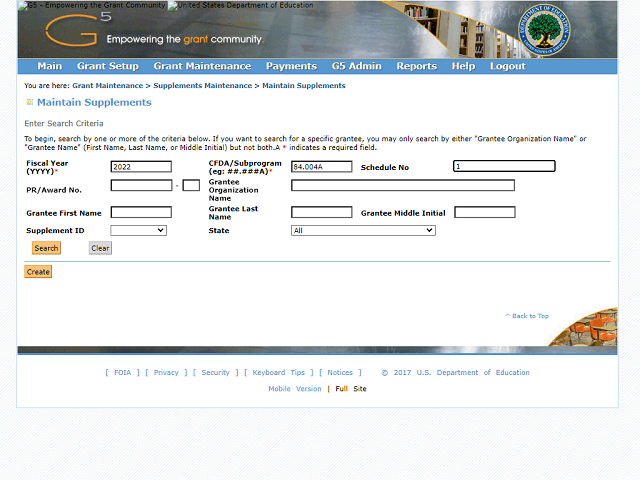
Task: Open the Main menu
Action: click(x=50, y=66)
